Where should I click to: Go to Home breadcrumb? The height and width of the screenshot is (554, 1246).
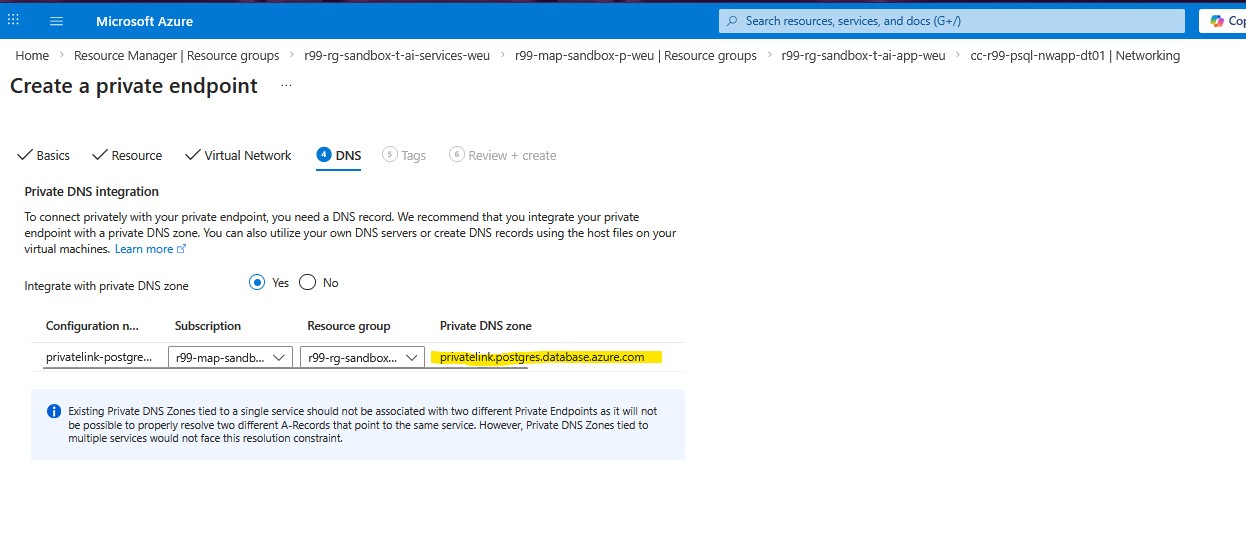coord(32,56)
